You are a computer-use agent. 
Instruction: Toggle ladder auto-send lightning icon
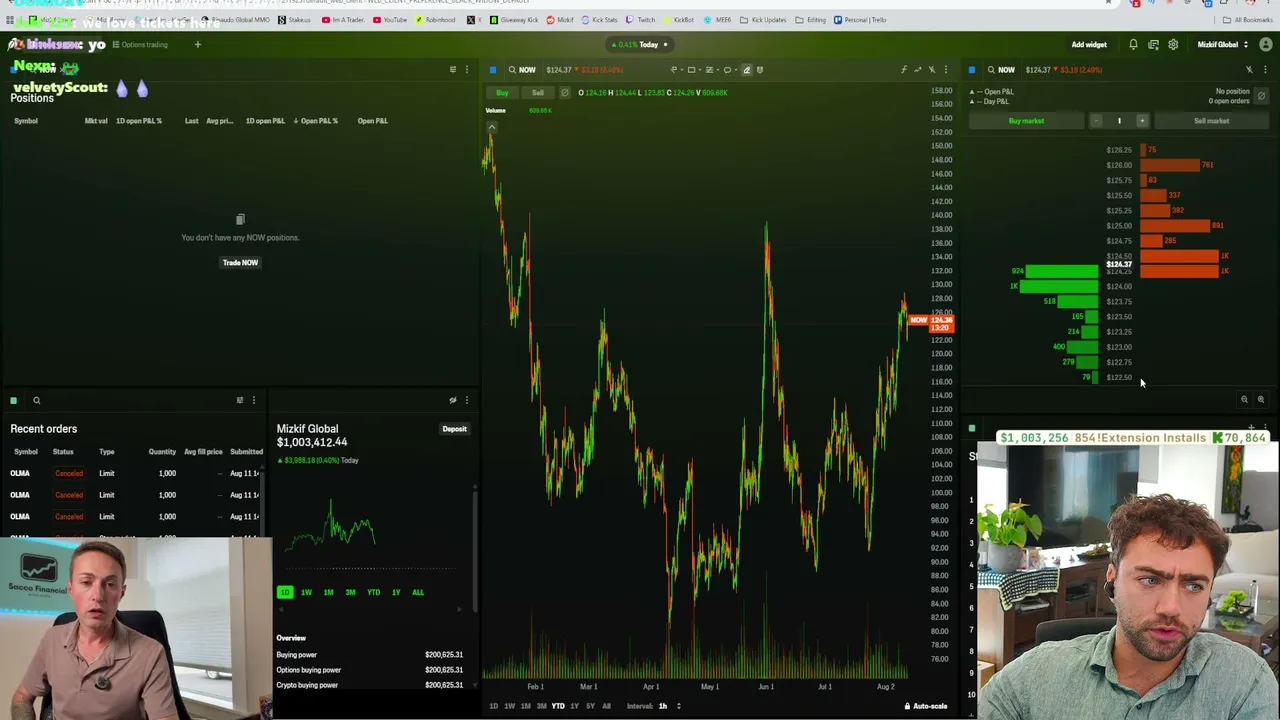tap(1249, 70)
